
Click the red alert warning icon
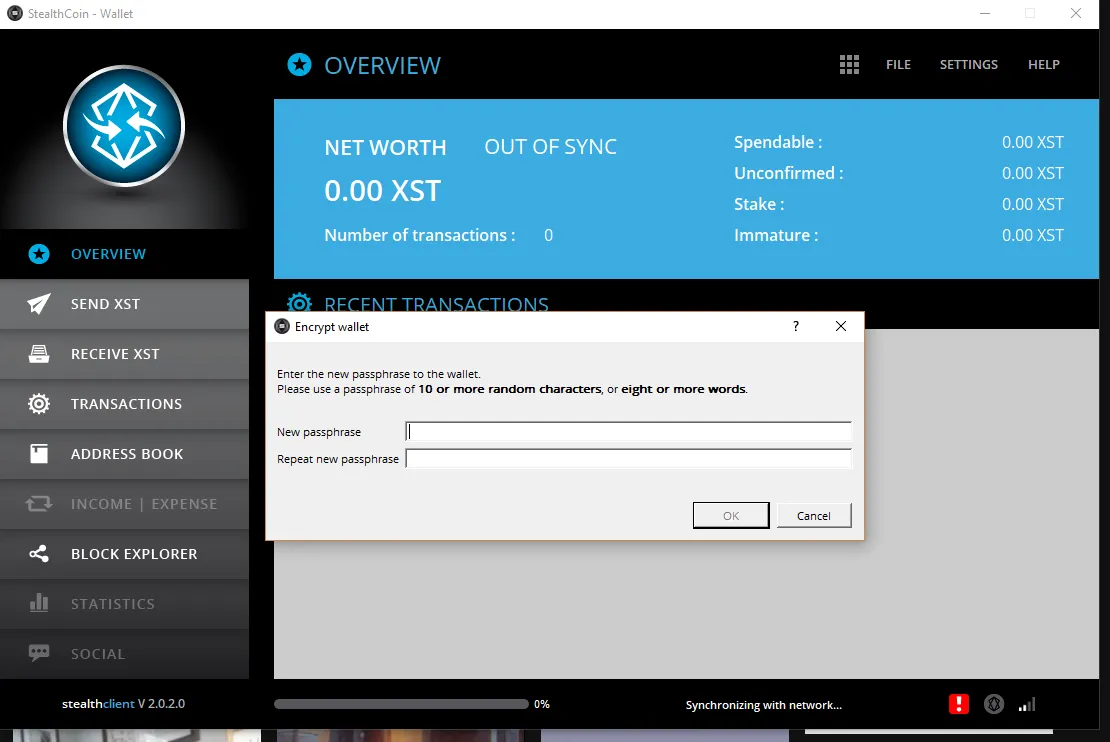[x=959, y=704]
